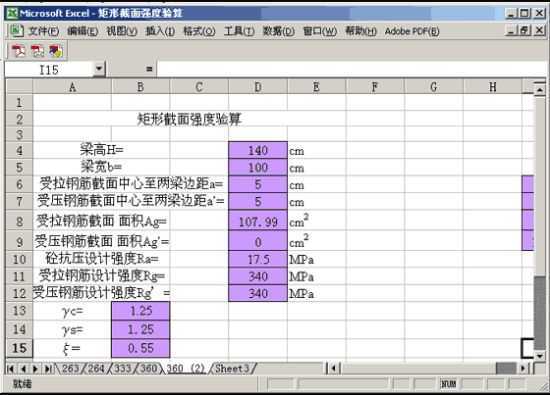The height and width of the screenshot is (395, 550).
Task: Open the 视图(V) menu
Action: point(122,32)
